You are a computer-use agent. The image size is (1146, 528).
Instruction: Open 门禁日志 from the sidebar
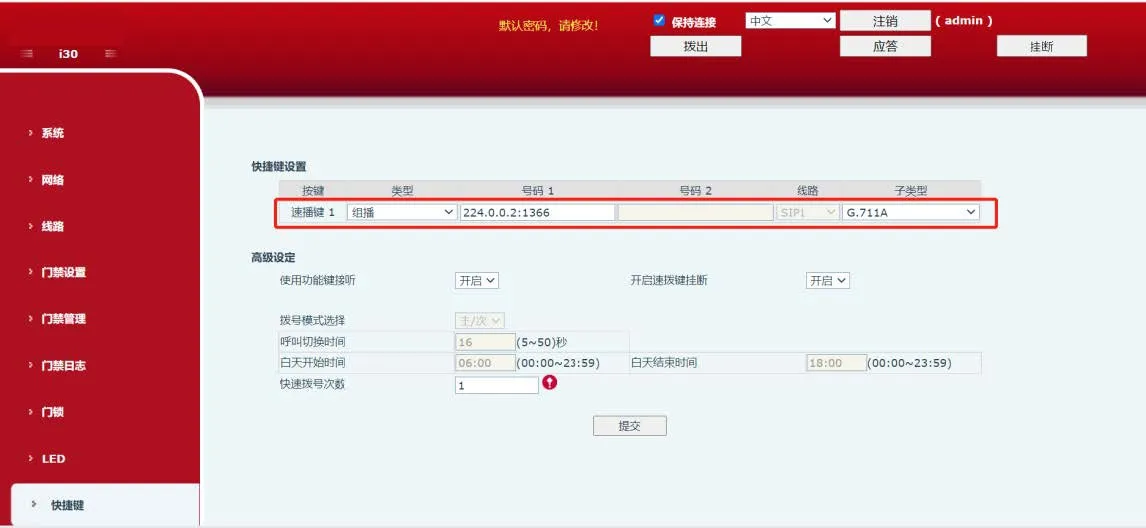[63, 366]
